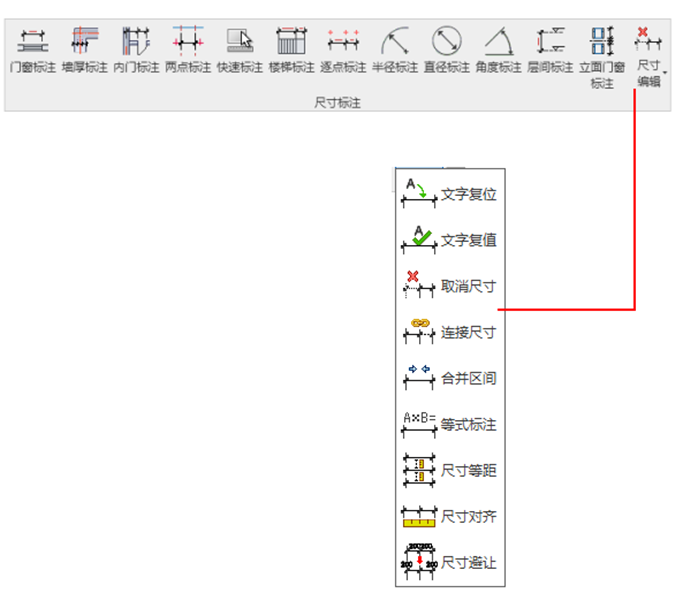Image resolution: width=683 pixels, height=601 pixels.
Task: Choose 文字复值 from the dropdown menu
Action: (x=449, y=240)
